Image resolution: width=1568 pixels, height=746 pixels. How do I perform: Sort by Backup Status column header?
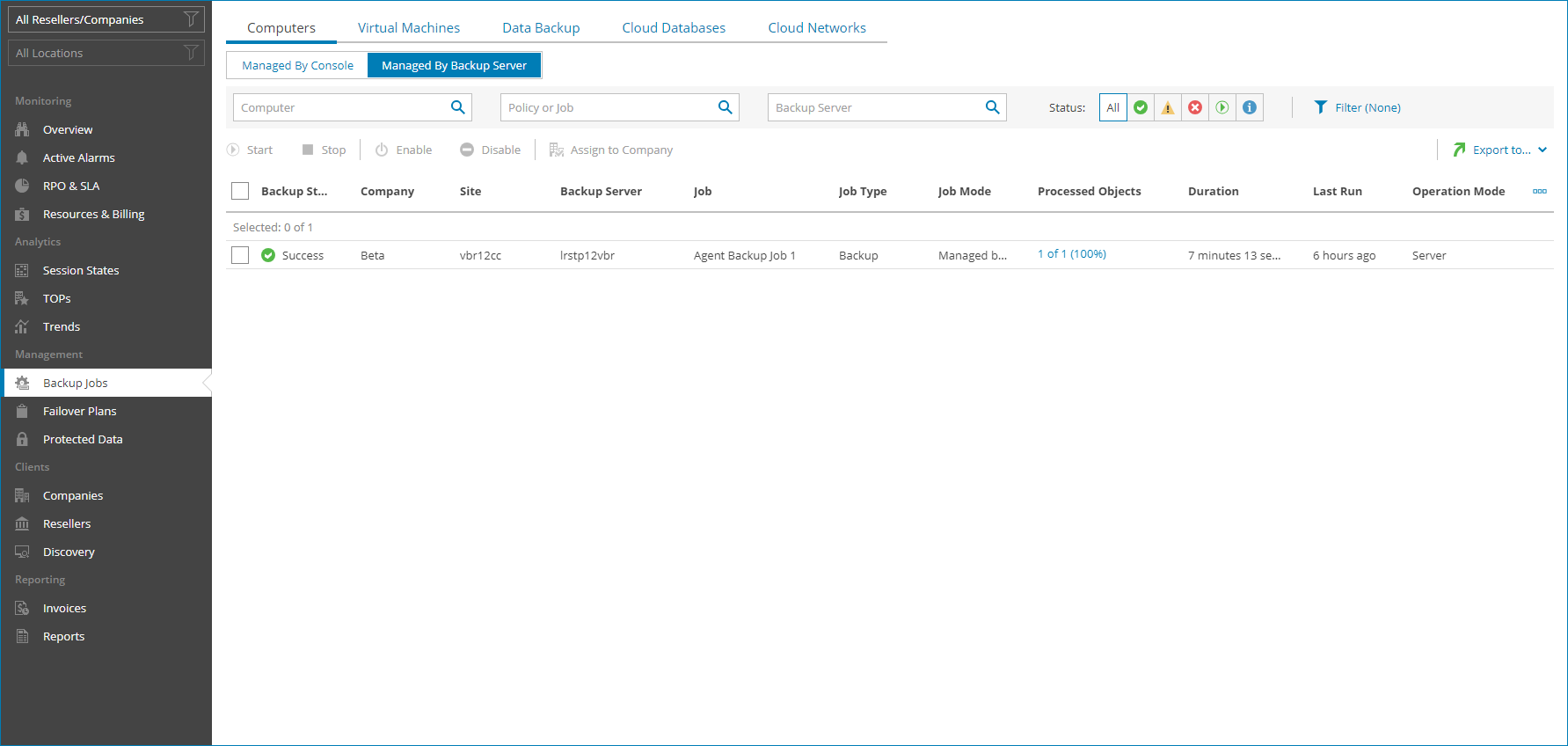[294, 191]
